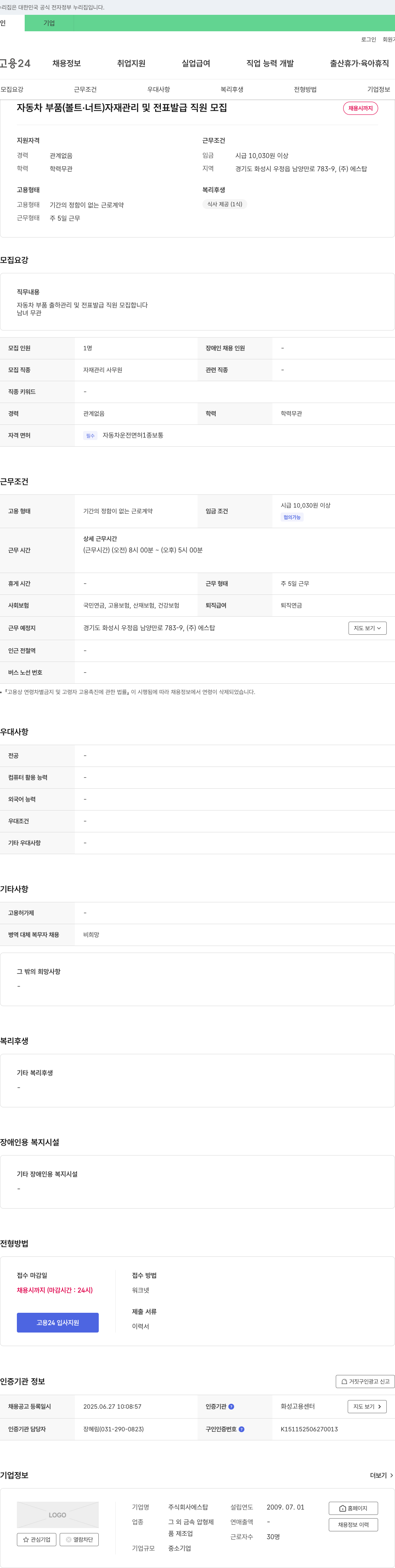
Task: Visit the company 홈페이지
Action: click(x=353, y=1508)
